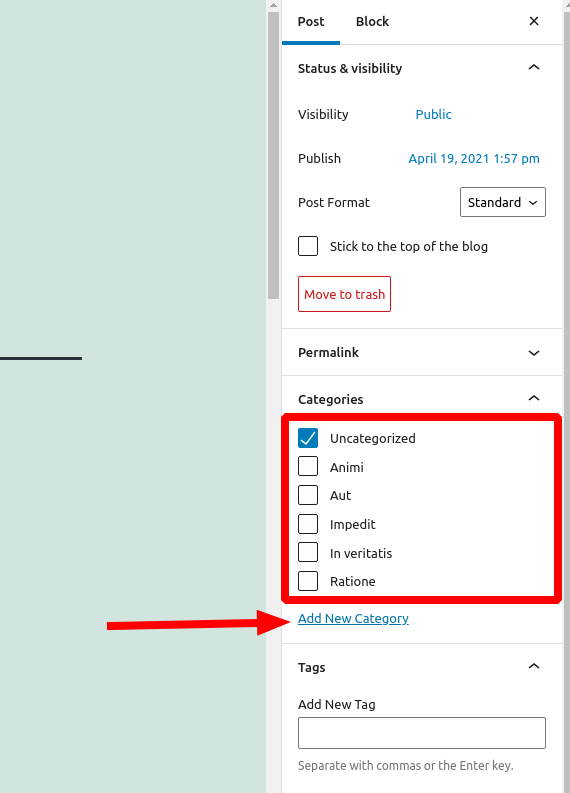570x793 pixels.
Task: Change the Public visibility setting
Action: [x=433, y=114]
